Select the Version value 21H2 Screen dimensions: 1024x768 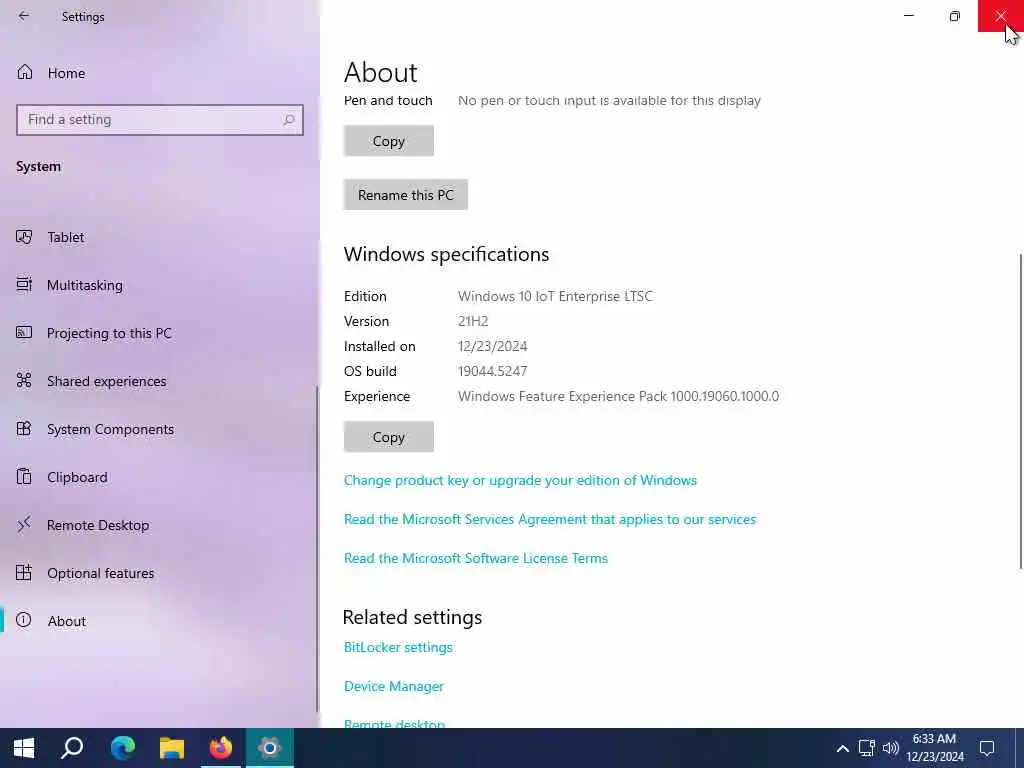473,321
